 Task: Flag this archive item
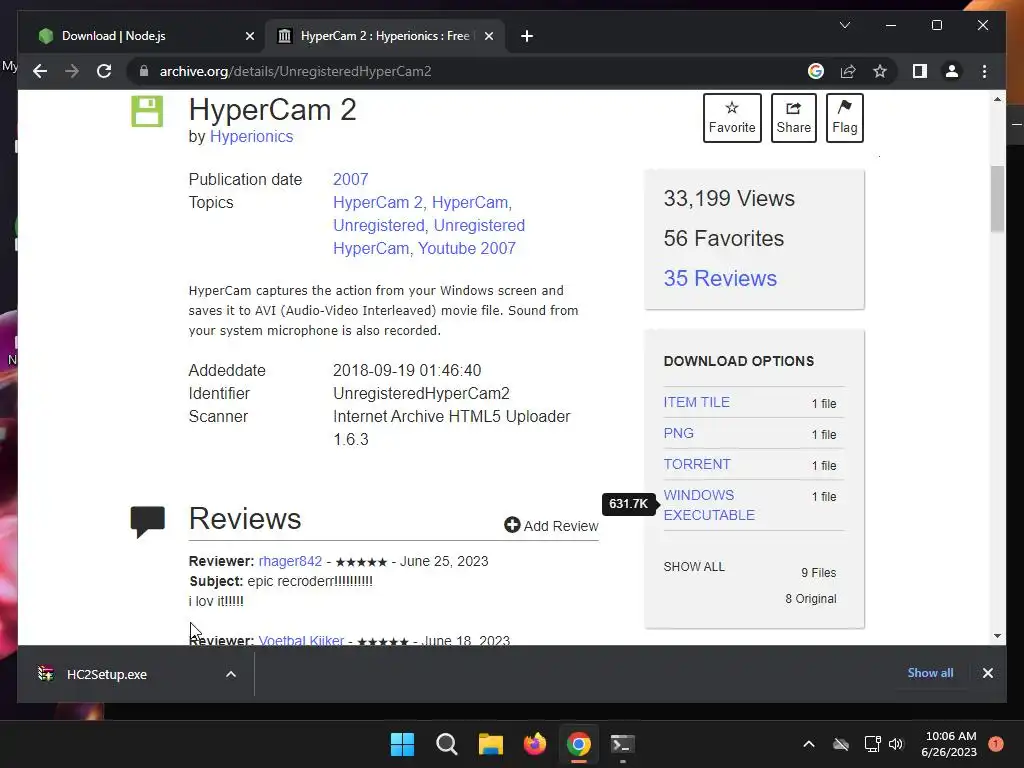coord(844,118)
